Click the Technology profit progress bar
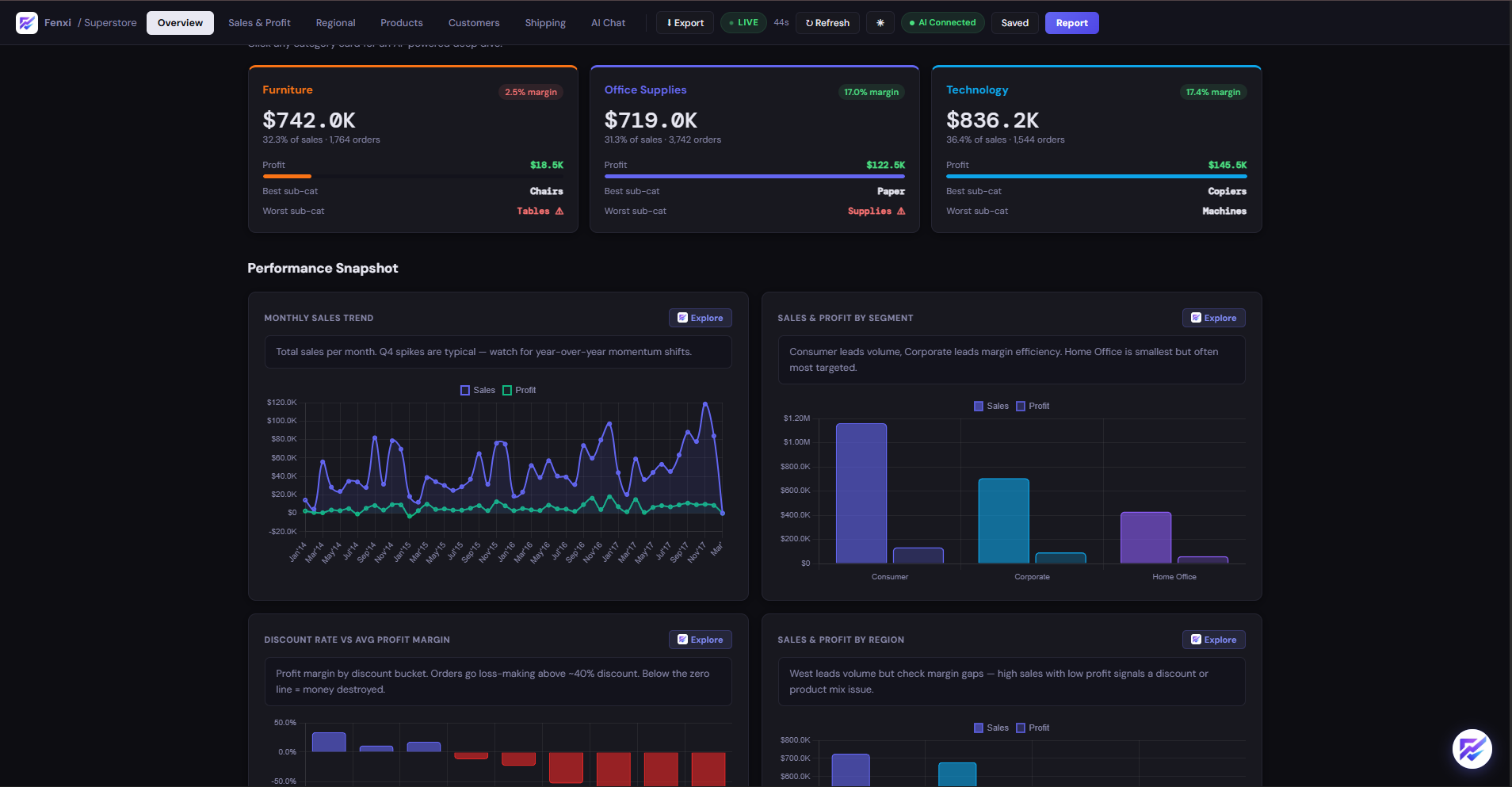Viewport: 1512px width, 787px height. click(x=1096, y=176)
